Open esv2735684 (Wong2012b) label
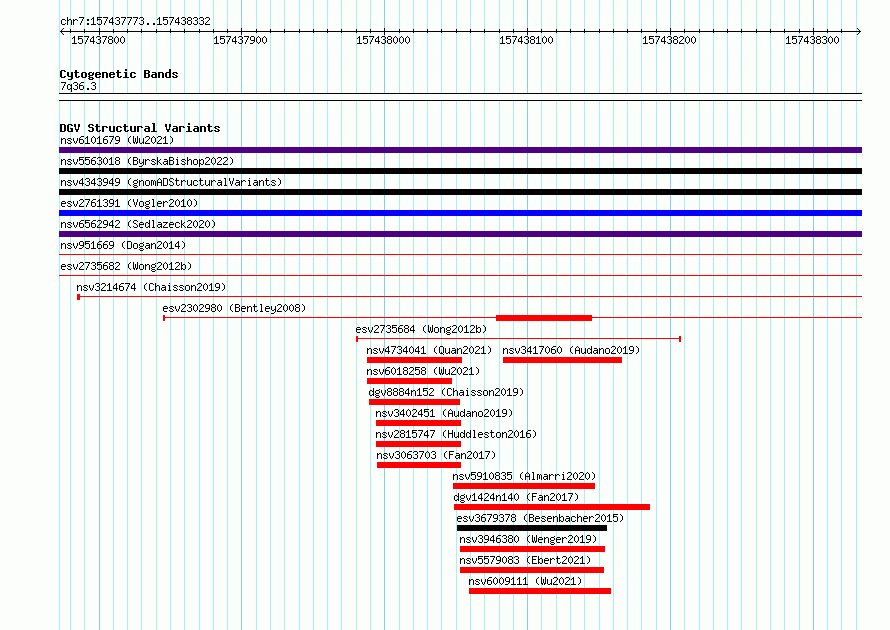The image size is (890, 630). click(x=421, y=329)
